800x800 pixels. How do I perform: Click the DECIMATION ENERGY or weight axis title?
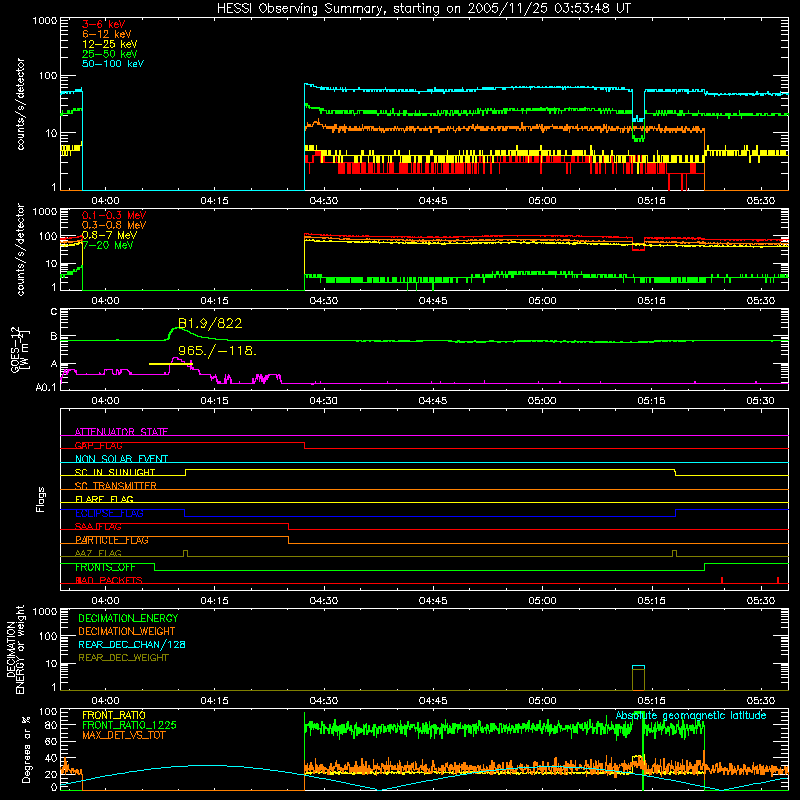coord(15,649)
